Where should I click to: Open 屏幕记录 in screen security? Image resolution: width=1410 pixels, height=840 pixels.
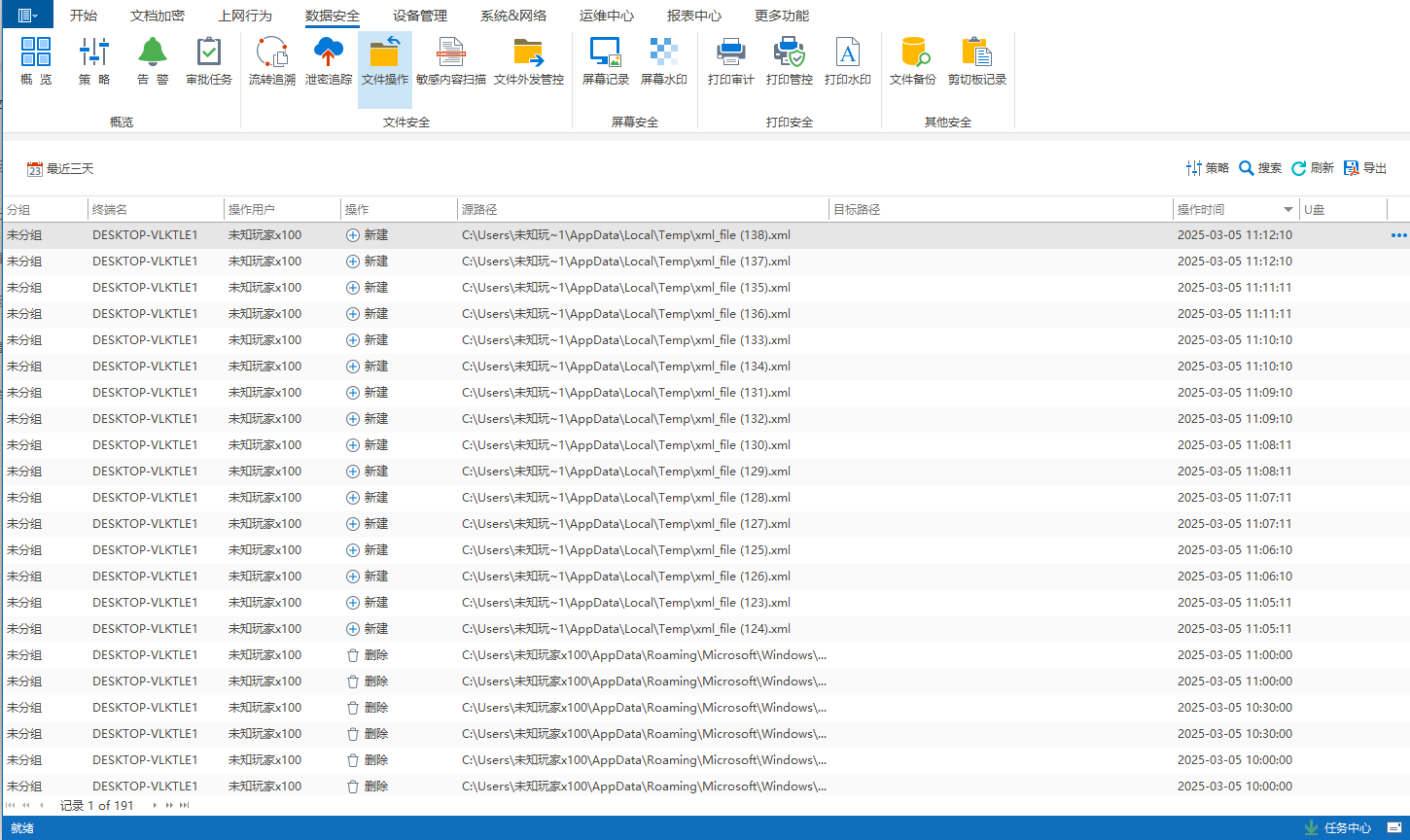pyautogui.click(x=605, y=62)
